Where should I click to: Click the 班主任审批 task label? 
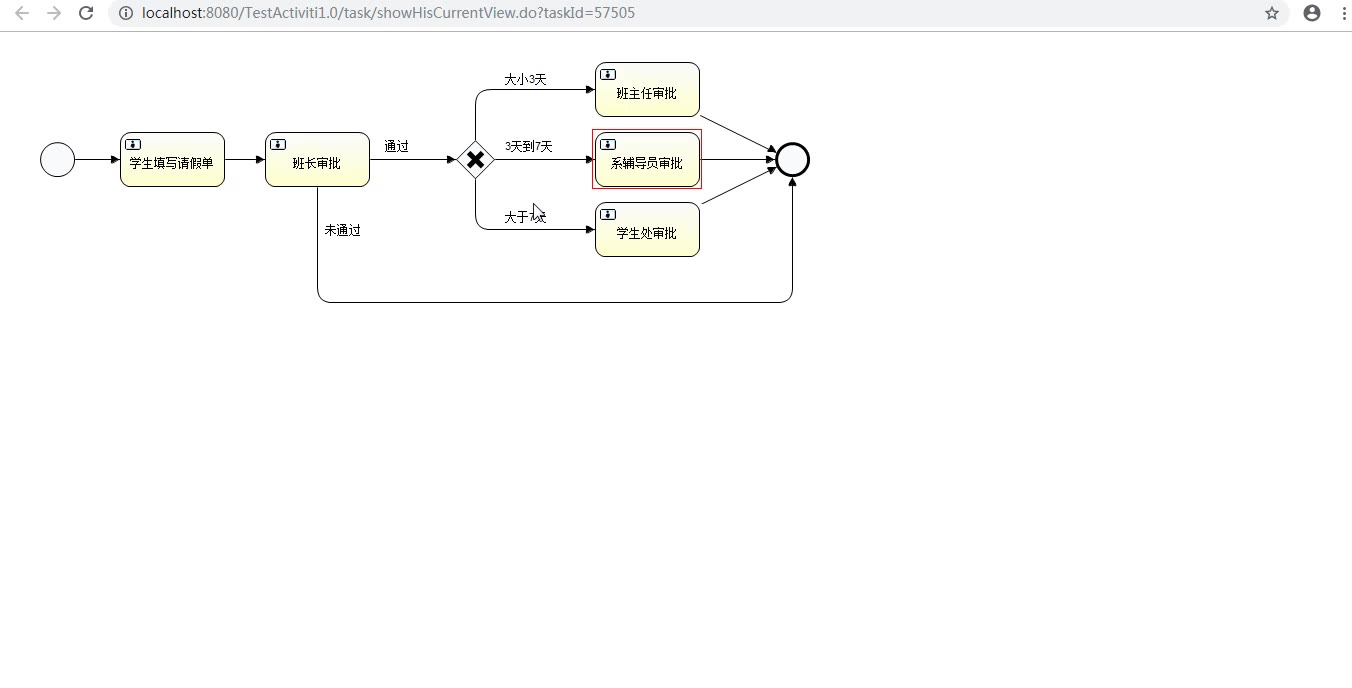click(646, 94)
